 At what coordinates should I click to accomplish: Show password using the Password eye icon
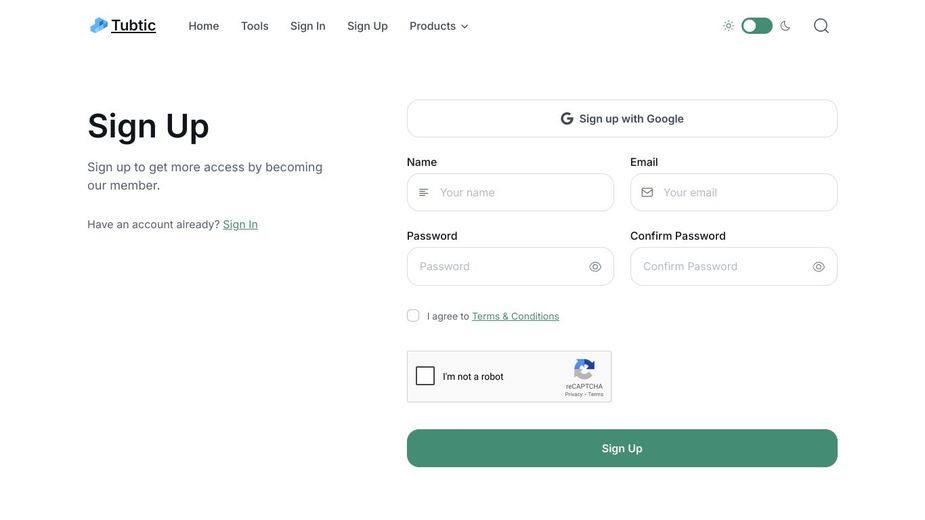pos(595,267)
